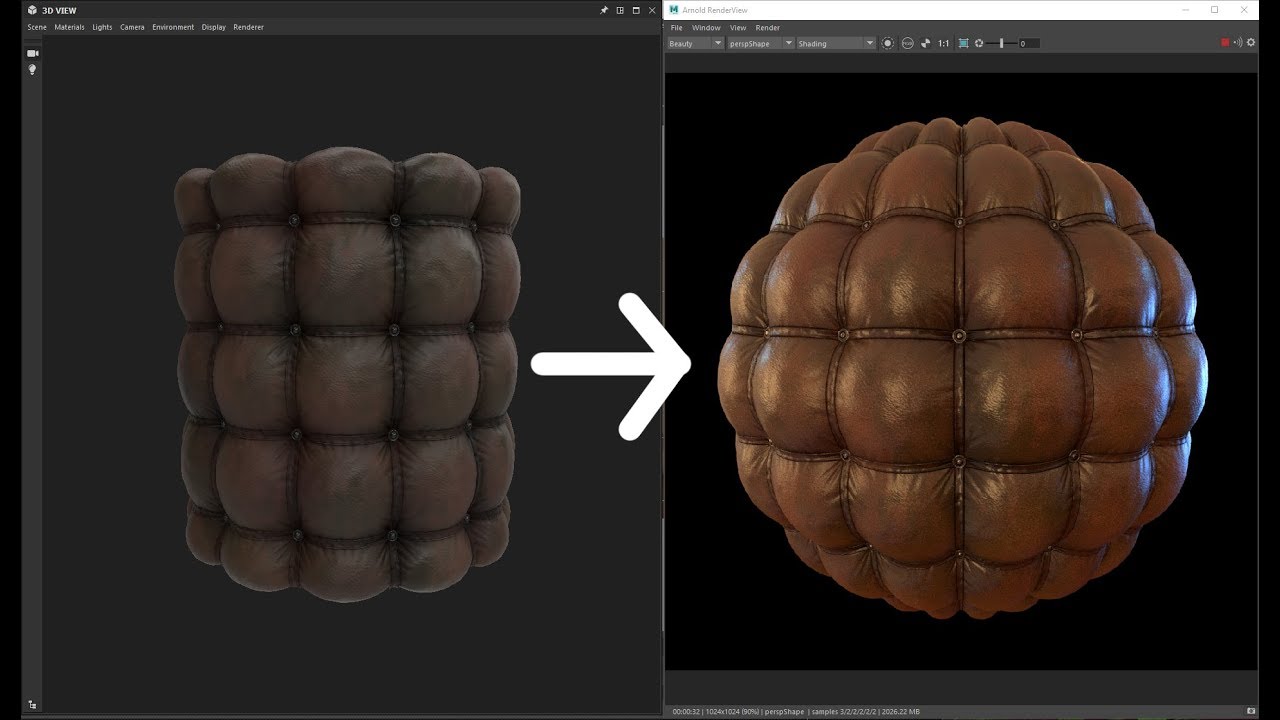Open the Beauty AOV dropdown
Image resolution: width=1280 pixels, height=720 pixels.
pyautogui.click(x=695, y=43)
